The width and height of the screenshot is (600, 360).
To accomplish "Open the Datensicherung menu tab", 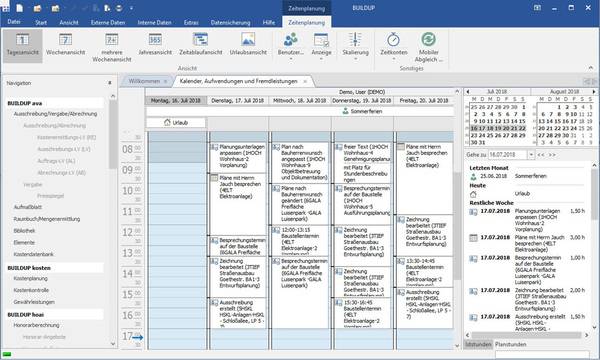I will pyautogui.click(x=230, y=23).
